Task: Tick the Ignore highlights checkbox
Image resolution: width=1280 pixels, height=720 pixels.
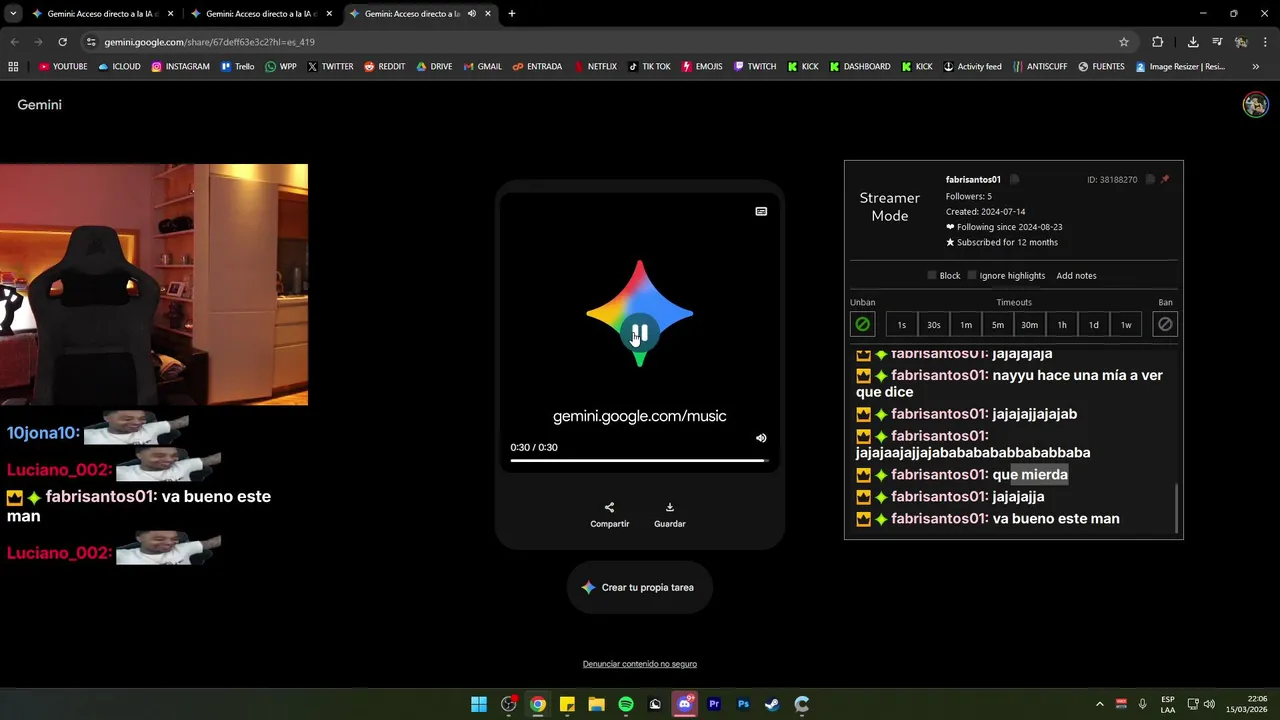Action: pos(972,275)
